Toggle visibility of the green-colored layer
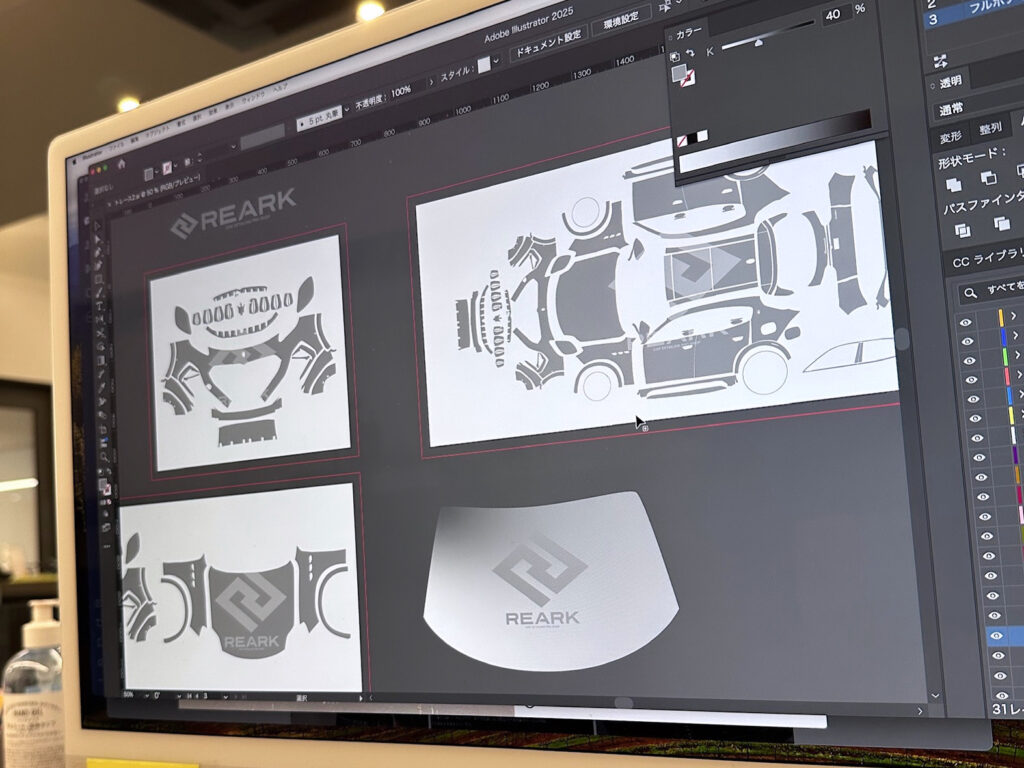The width and height of the screenshot is (1024, 768). [968, 358]
